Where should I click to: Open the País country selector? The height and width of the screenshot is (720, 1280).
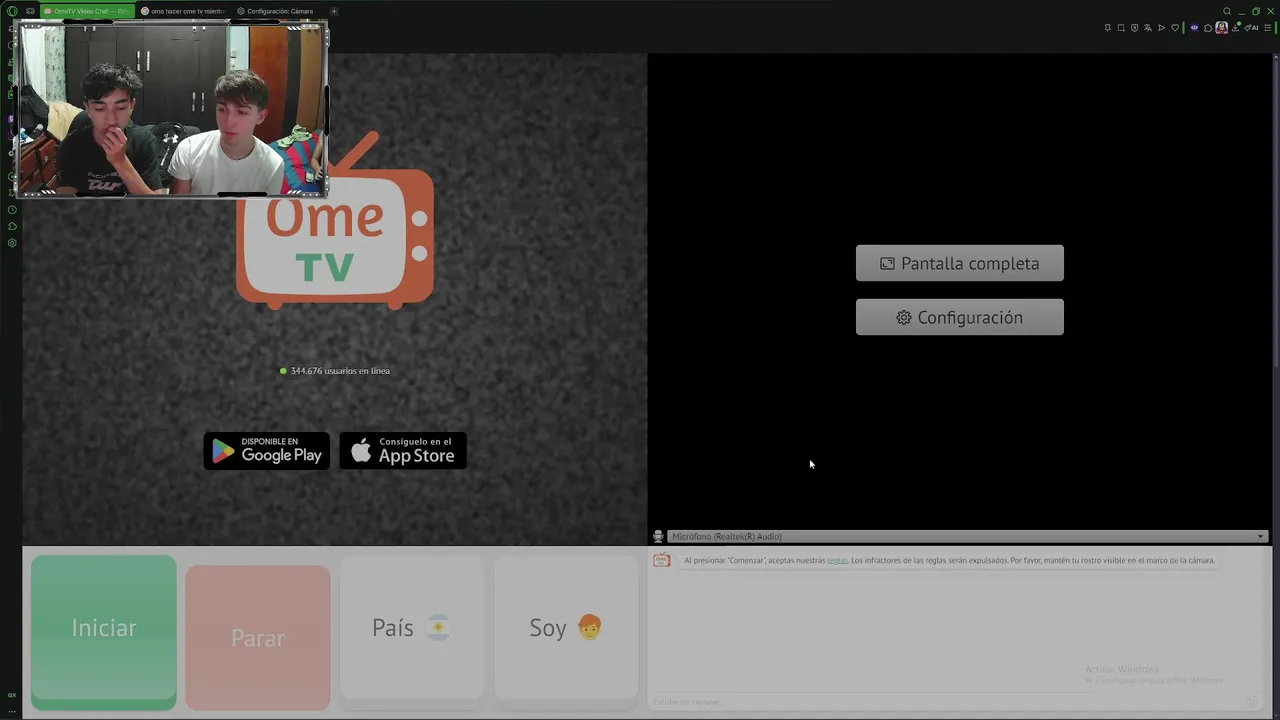(412, 628)
